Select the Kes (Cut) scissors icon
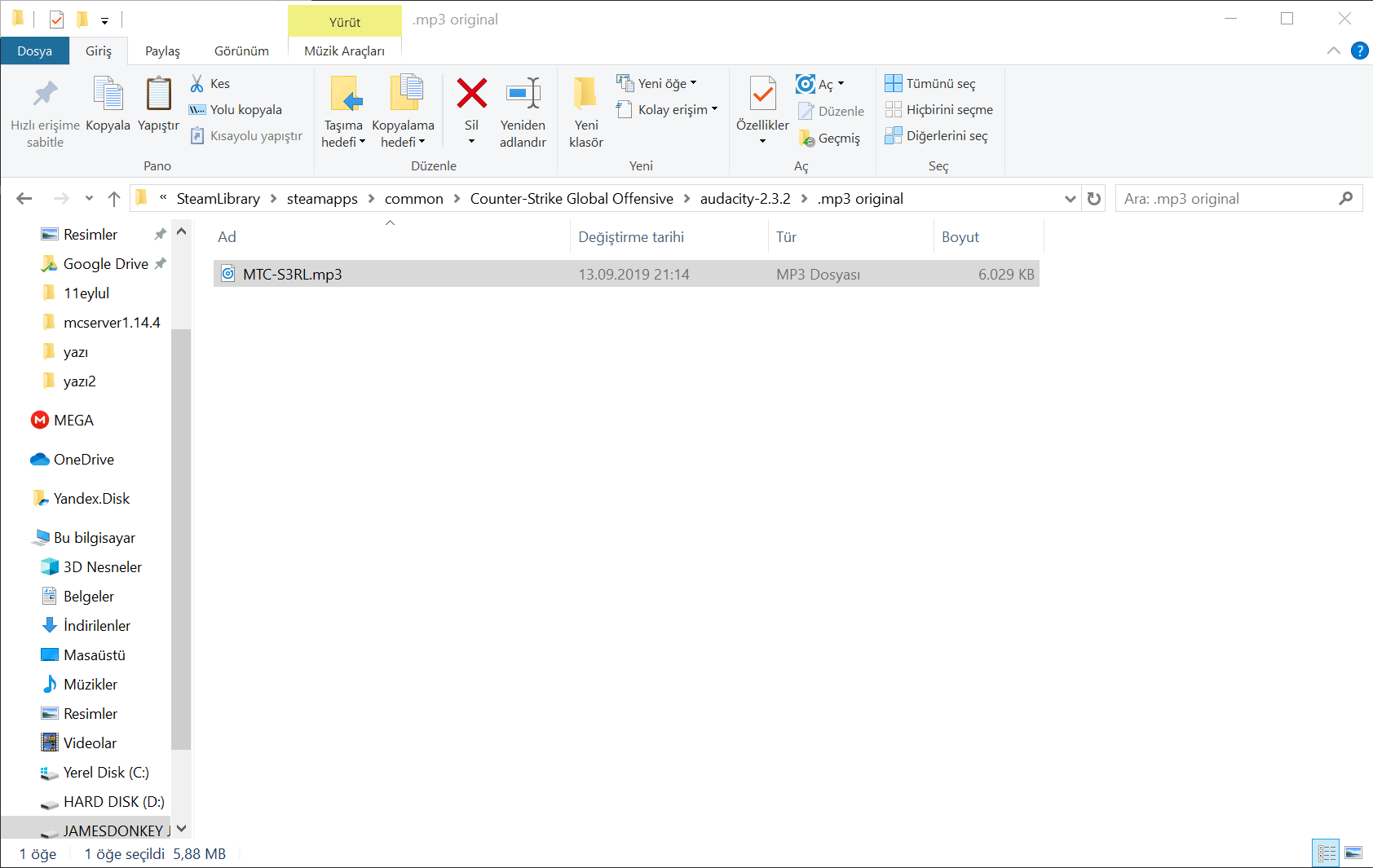Image resolution: width=1373 pixels, height=868 pixels. pyautogui.click(x=198, y=83)
